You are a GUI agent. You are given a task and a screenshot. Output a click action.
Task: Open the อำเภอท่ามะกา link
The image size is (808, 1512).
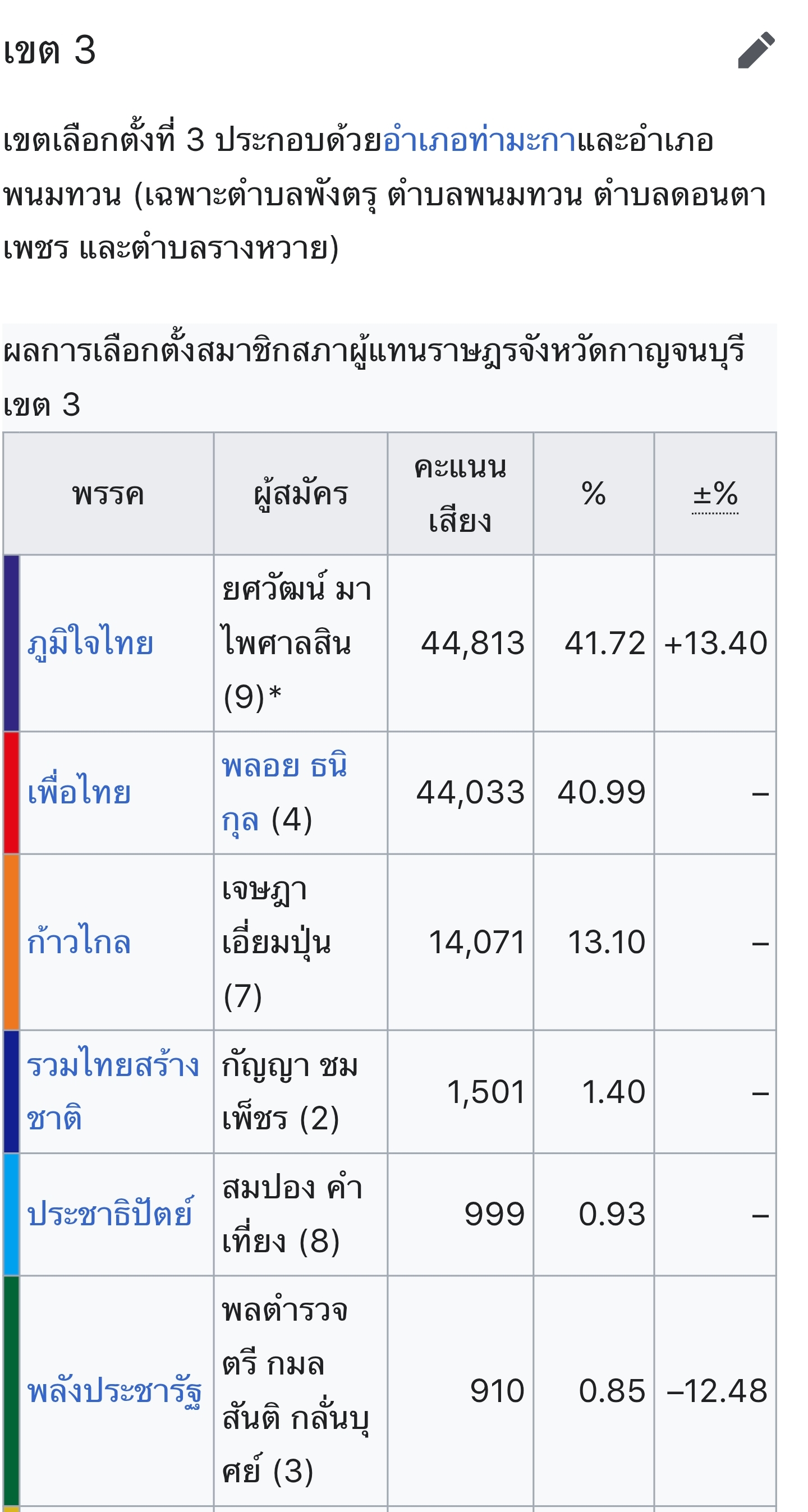coord(479,141)
